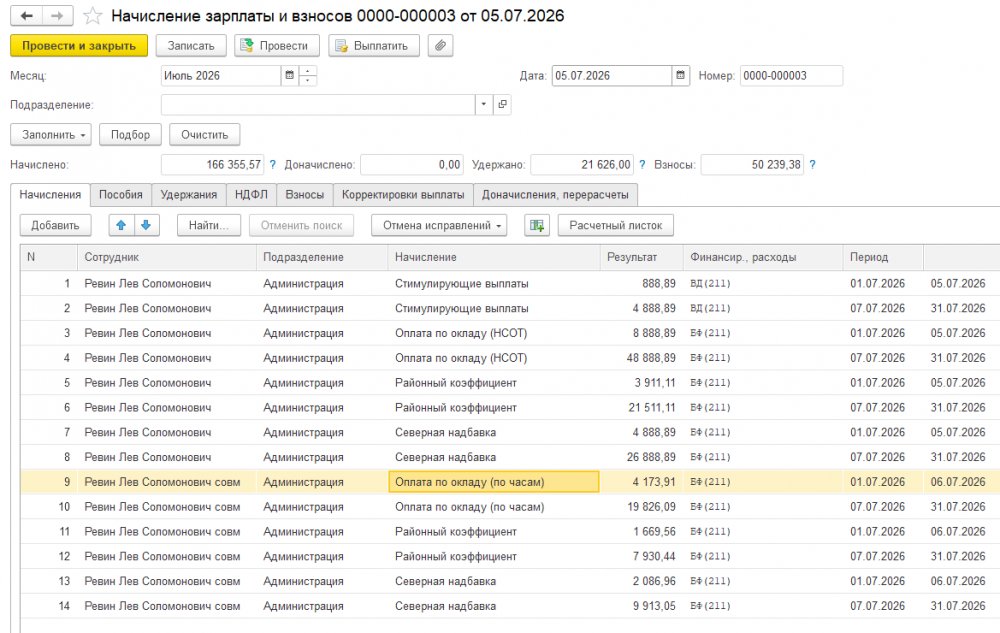Open calendar picker for the Дата field
Screen dimensions: 1000x633
coord(680,75)
